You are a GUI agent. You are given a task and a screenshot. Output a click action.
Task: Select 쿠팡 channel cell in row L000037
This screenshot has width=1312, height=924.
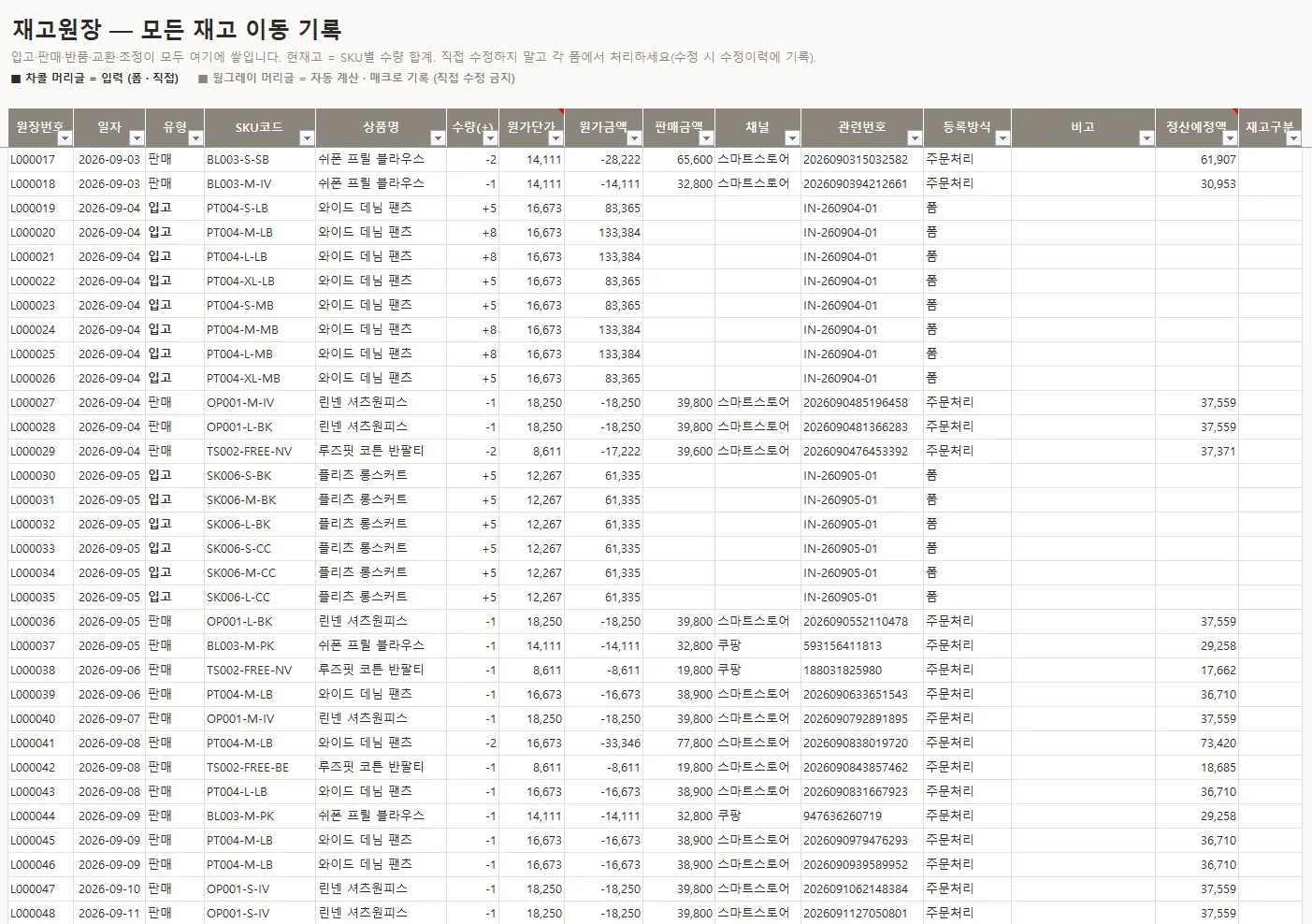757,646
